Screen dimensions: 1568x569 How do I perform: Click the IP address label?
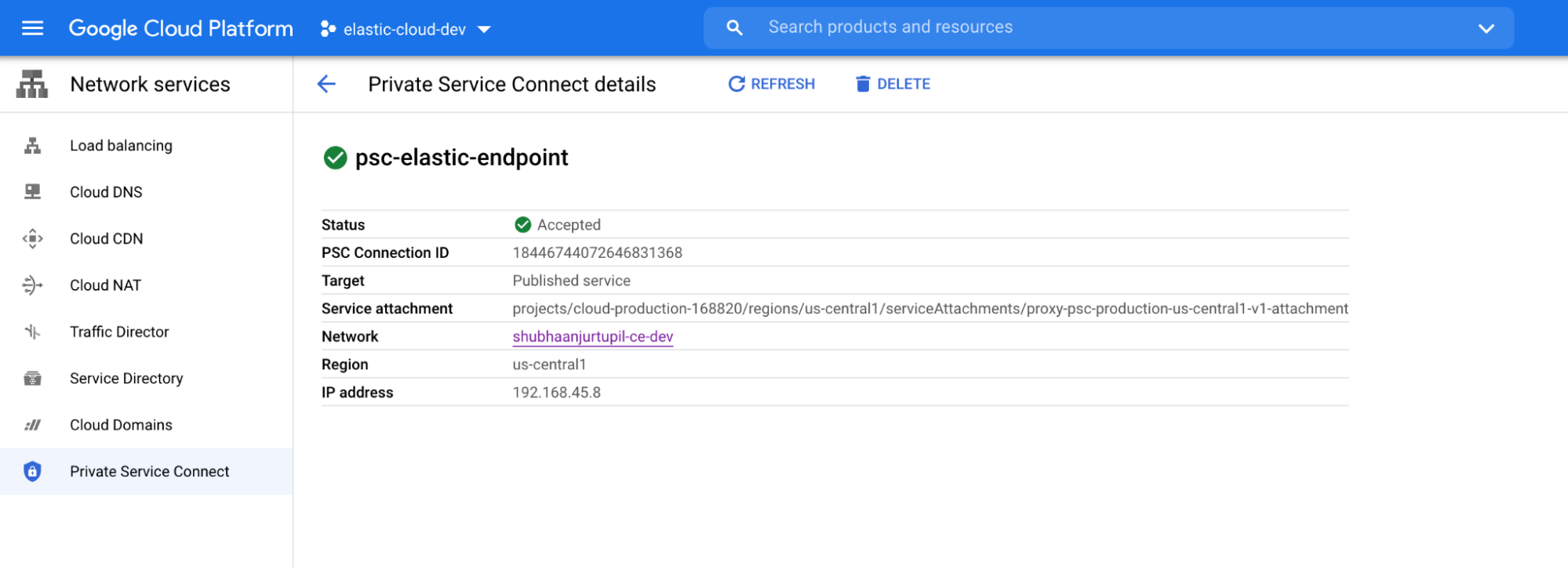358,393
